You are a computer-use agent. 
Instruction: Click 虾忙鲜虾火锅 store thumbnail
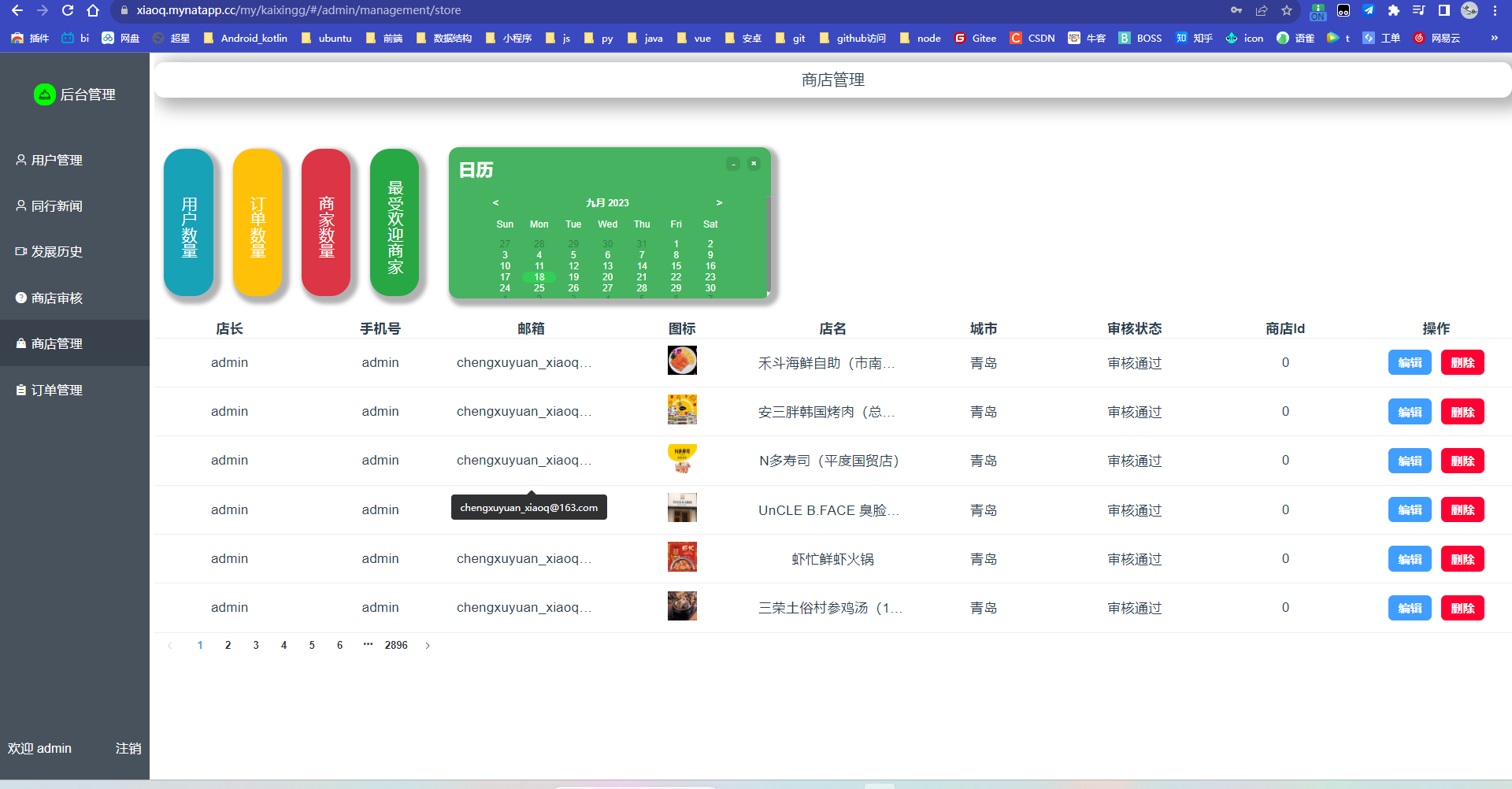(682, 557)
